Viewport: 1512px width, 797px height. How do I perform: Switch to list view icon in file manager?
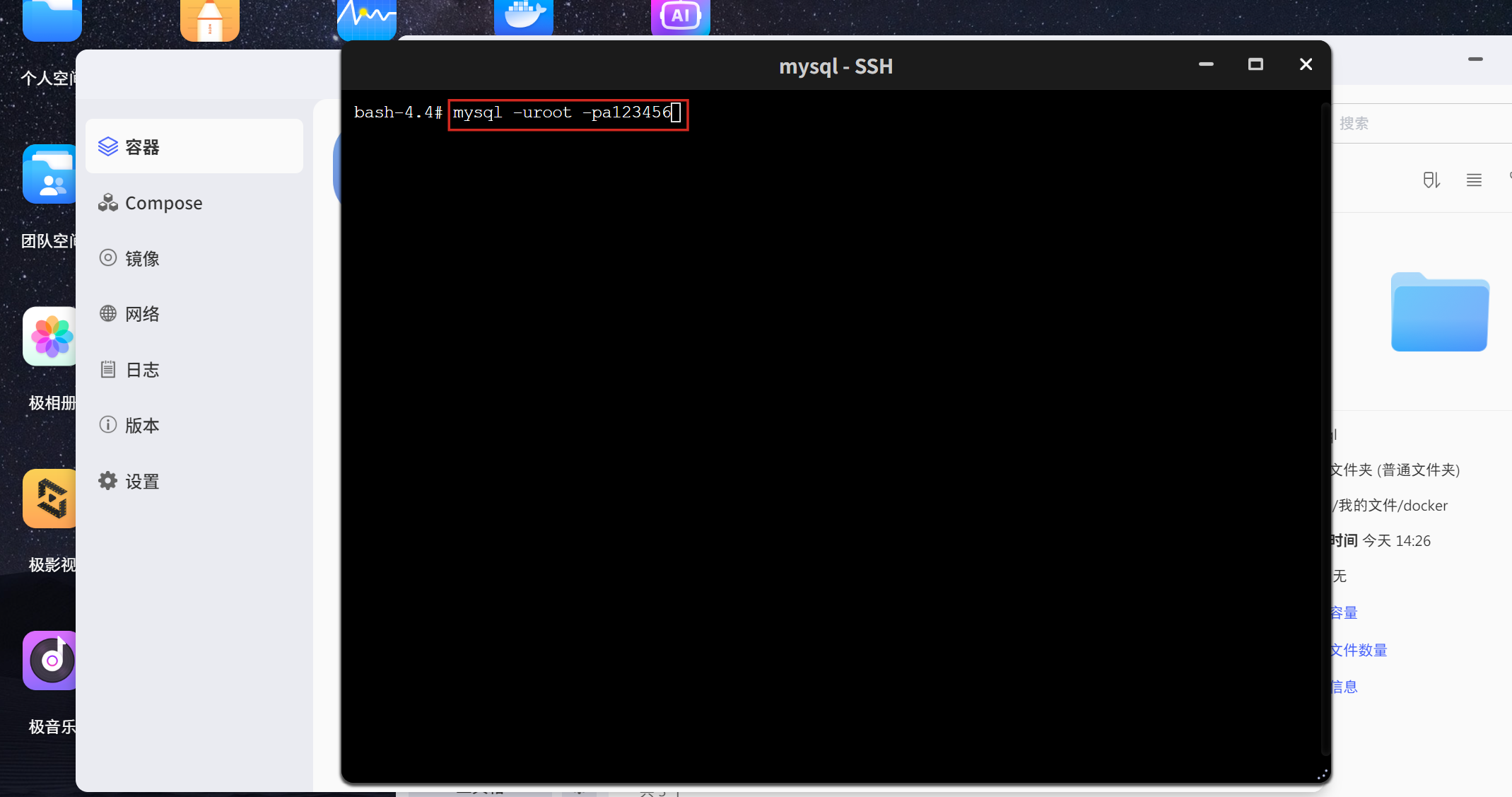[1474, 180]
